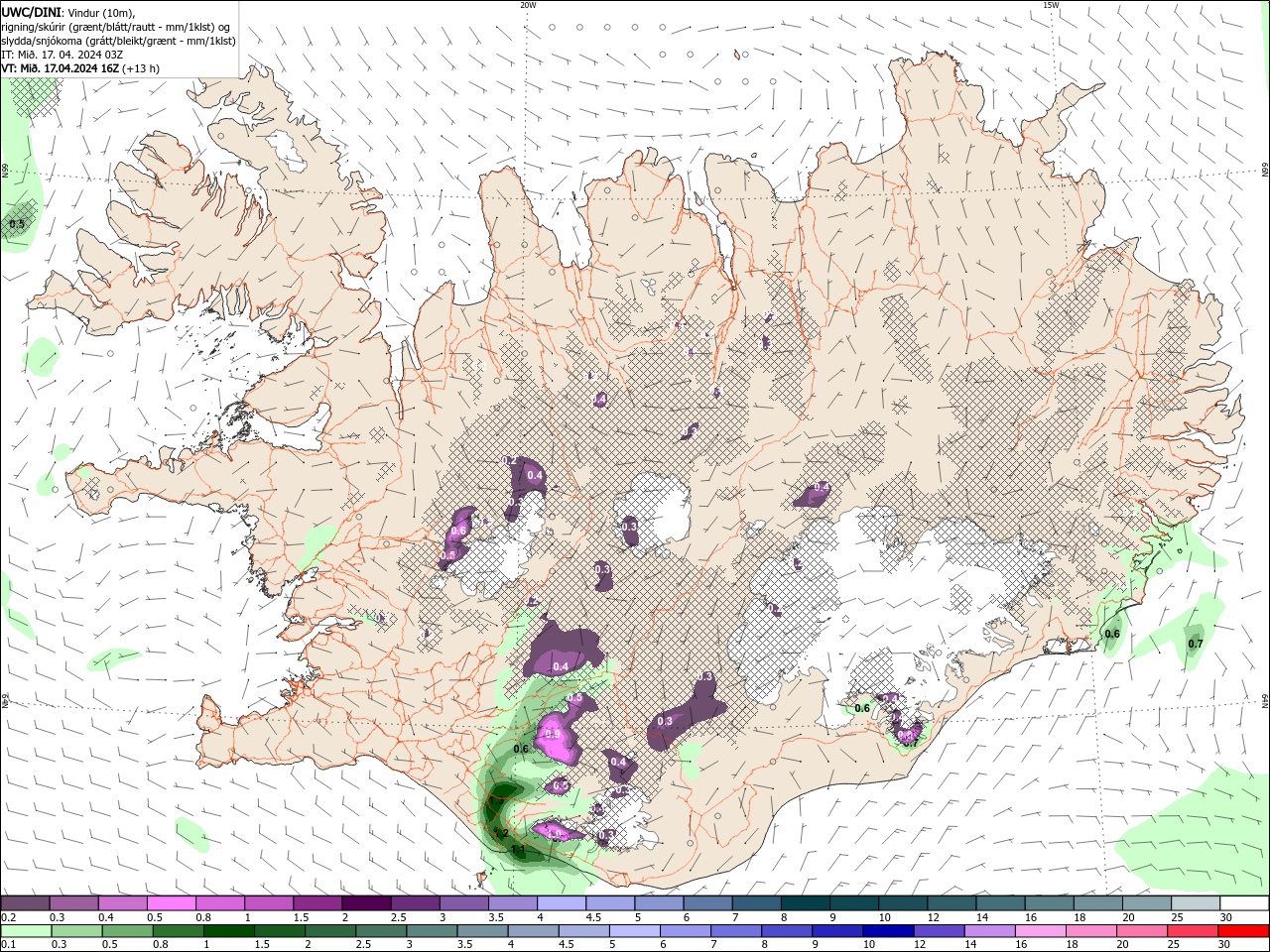1270x952 pixels.
Task: Click the '20W' longitude label
Action: 528,5
